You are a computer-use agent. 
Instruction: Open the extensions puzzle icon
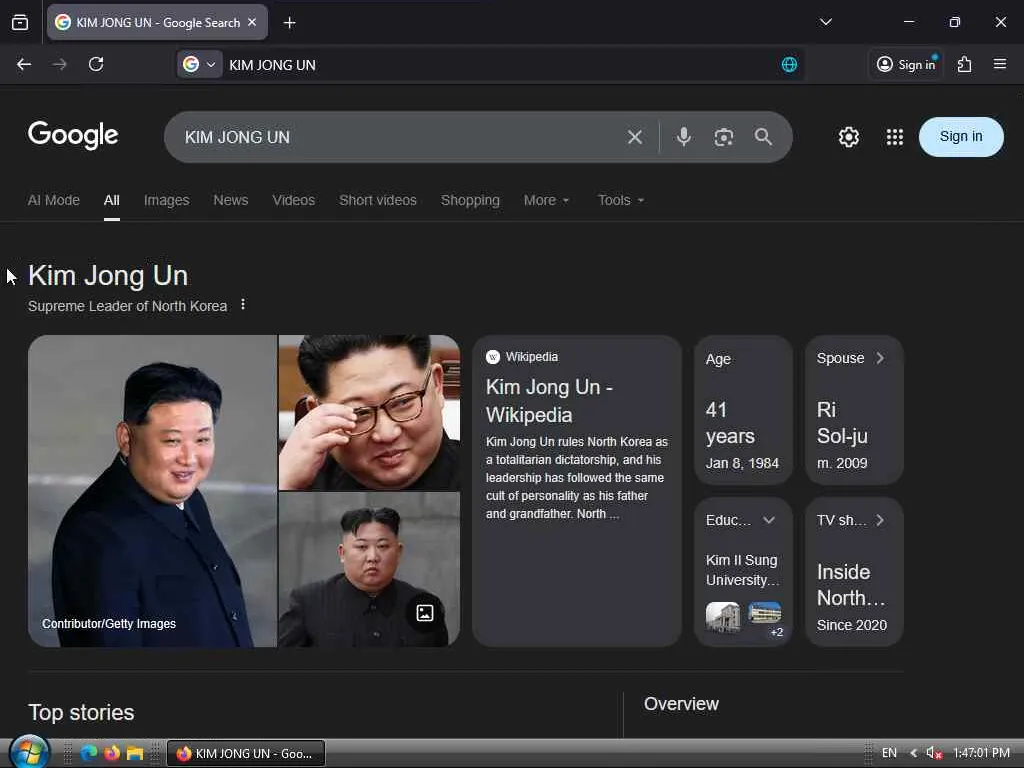[965, 64]
